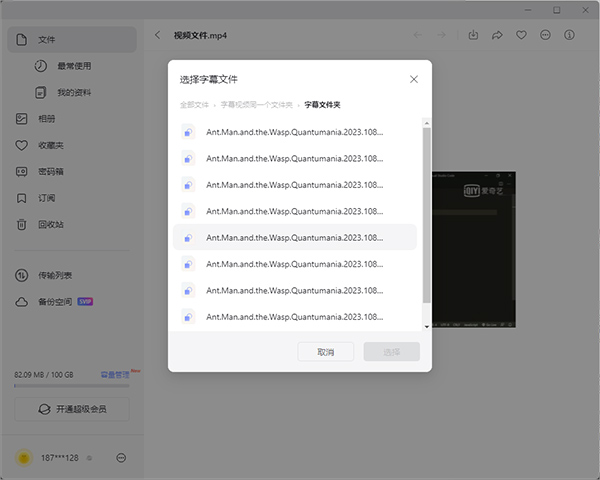
Task: Click the 取消 button
Action: [x=326, y=352]
